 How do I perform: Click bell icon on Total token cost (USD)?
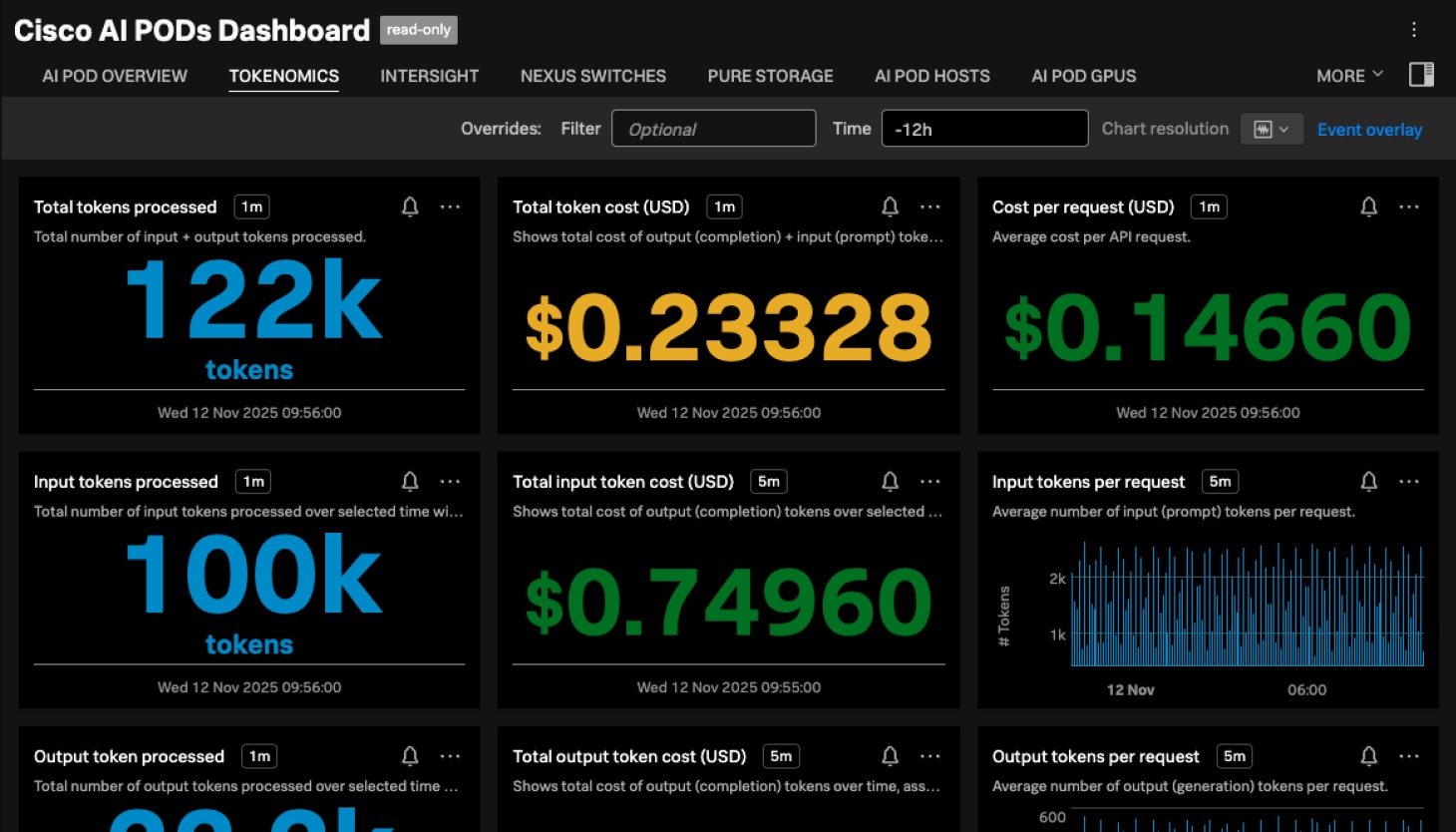click(x=890, y=207)
